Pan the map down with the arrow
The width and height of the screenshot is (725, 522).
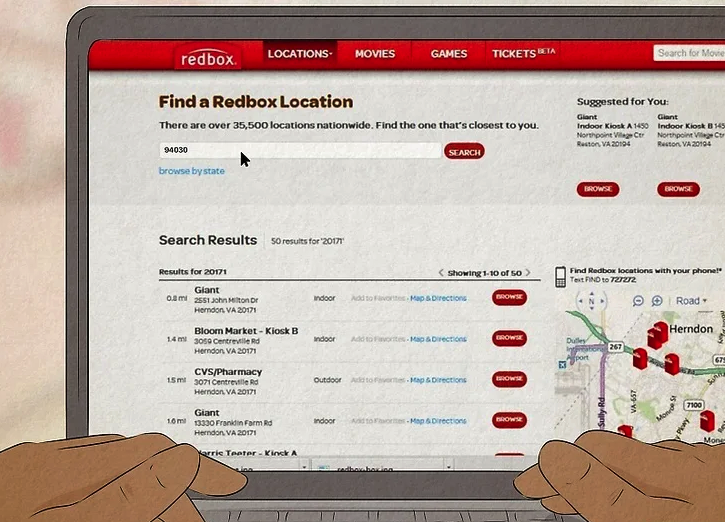(x=591, y=308)
